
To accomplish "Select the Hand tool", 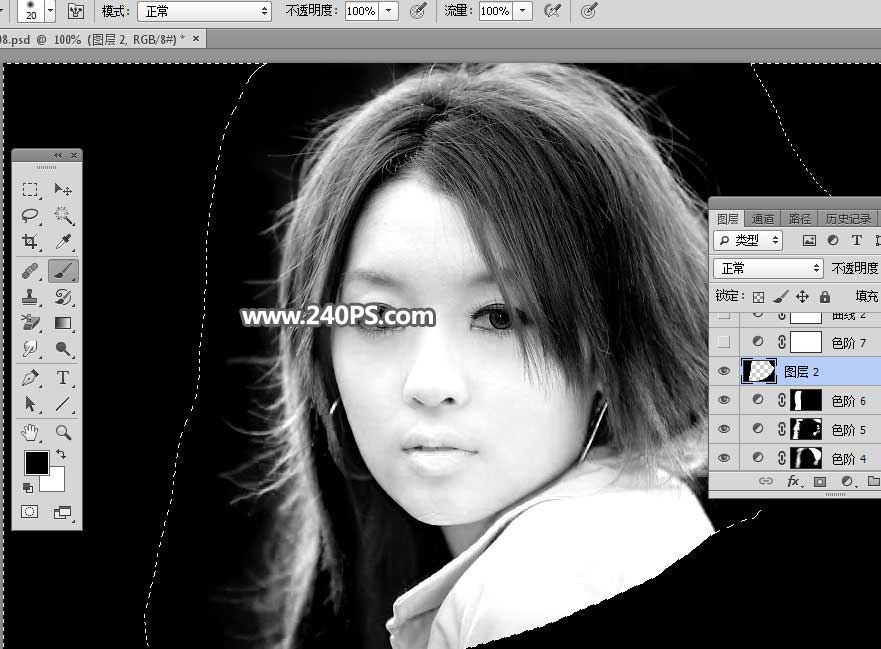I will point(30,432).
